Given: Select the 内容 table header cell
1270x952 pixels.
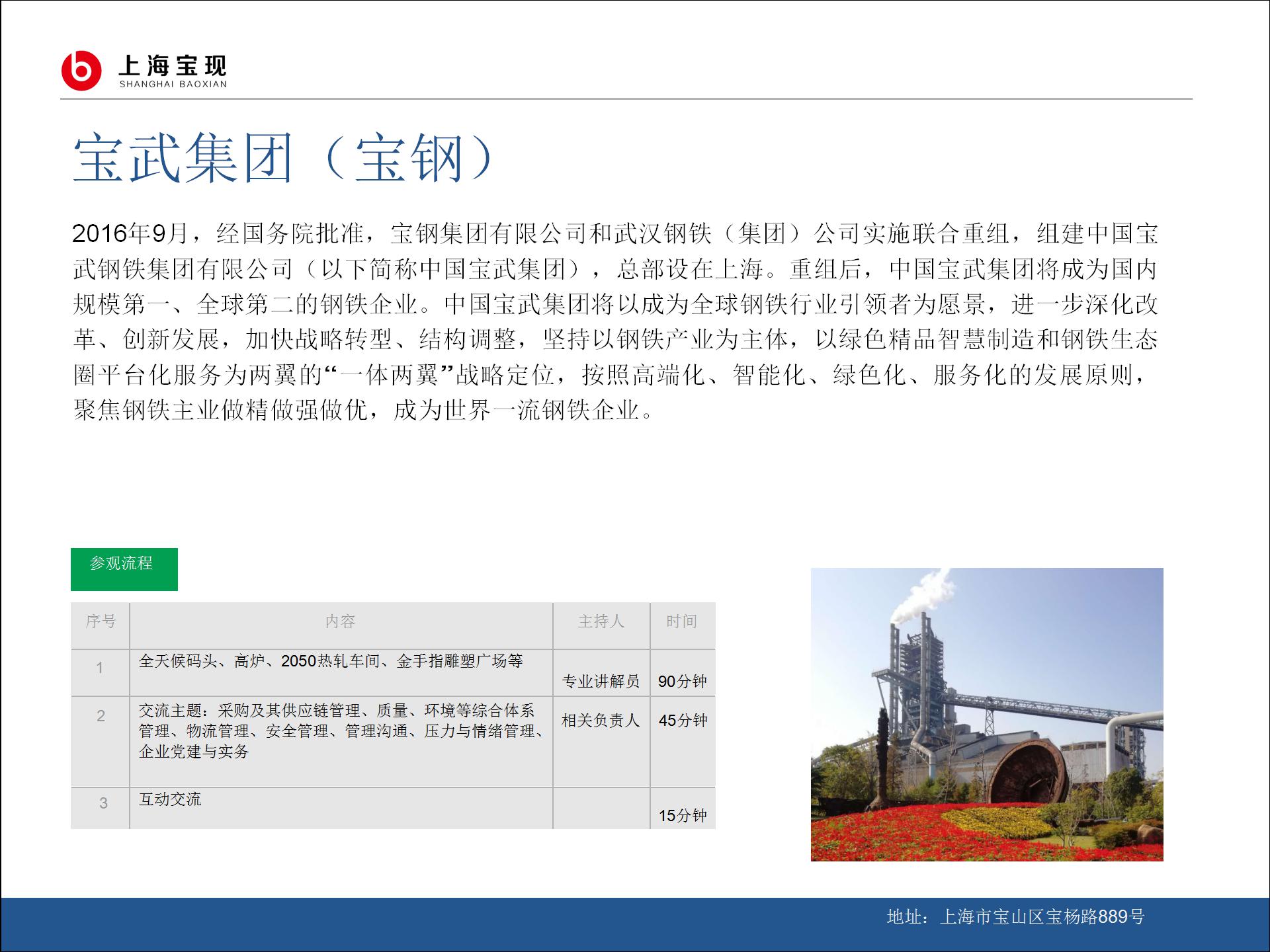Looking at the screenshot, I should [341, 625].
